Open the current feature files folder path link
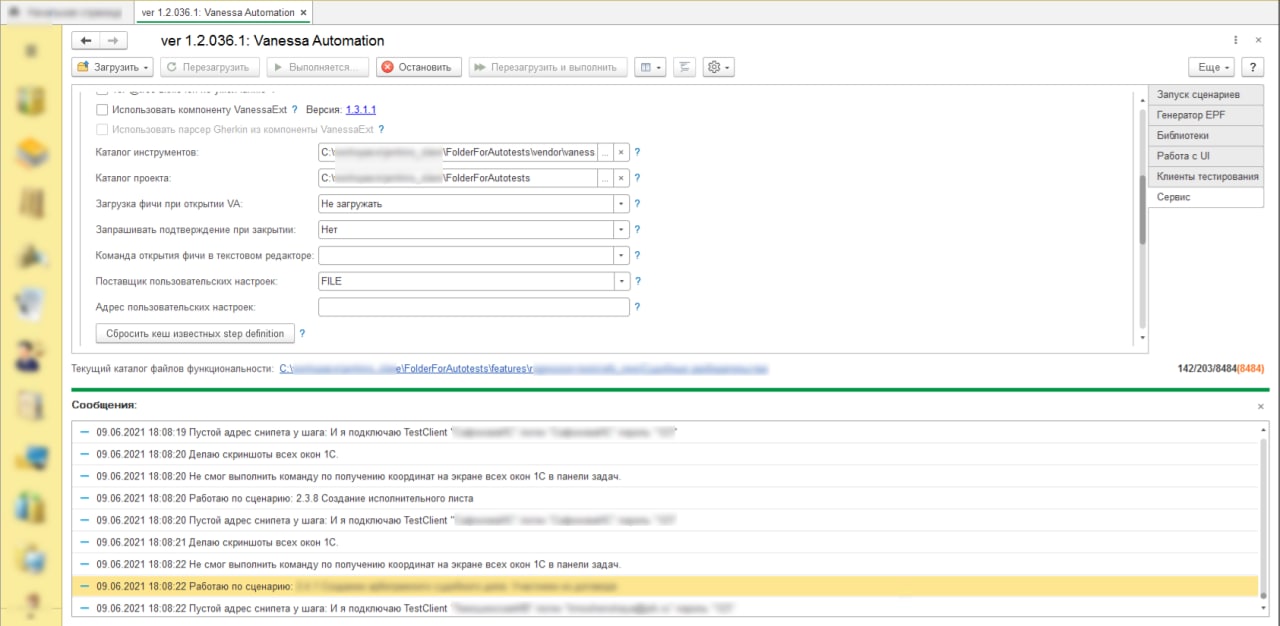The height and width of the screenshot is (626, 1280). click(523, 369)
